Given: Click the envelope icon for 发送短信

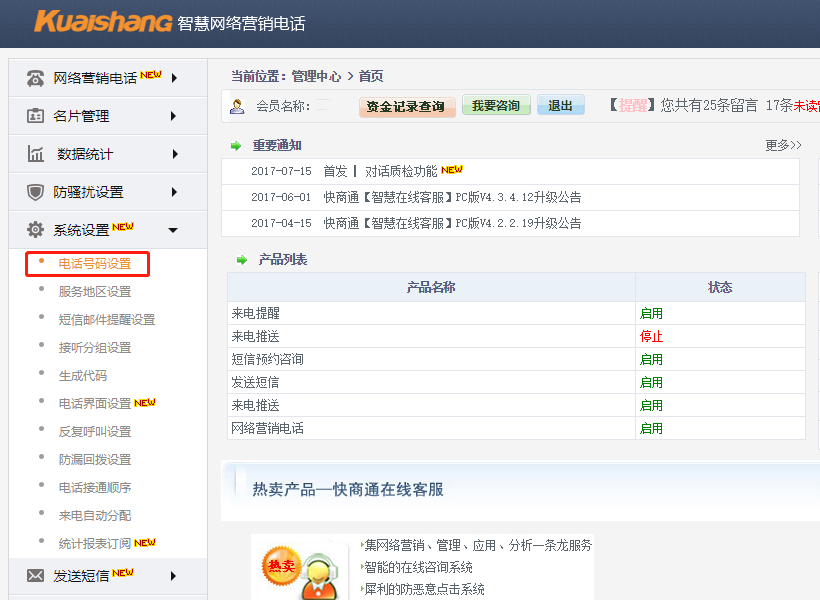Looking at the screenshot, I should [36, 575].
